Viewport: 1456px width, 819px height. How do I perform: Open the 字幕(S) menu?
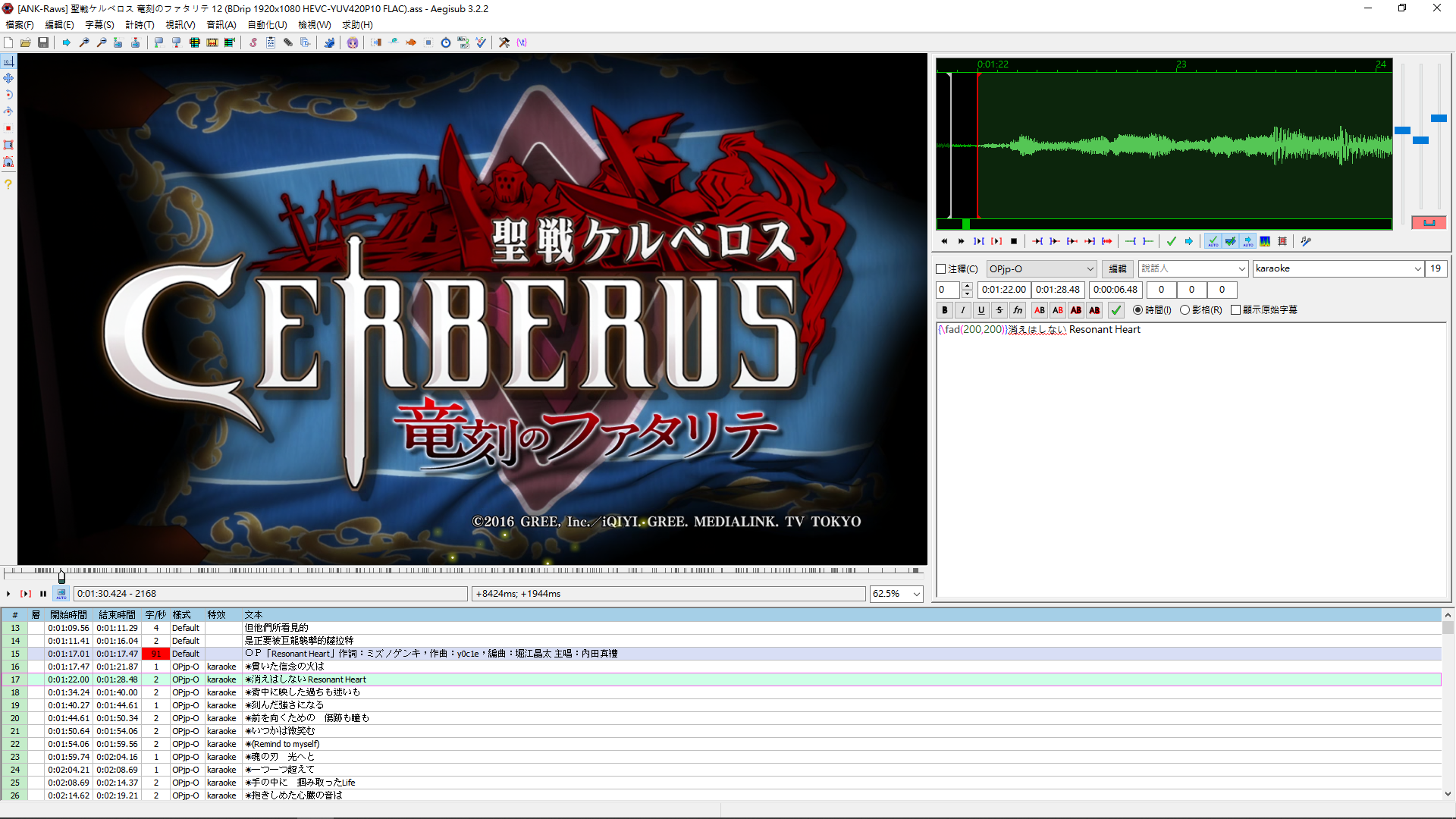tap(99, 24)
